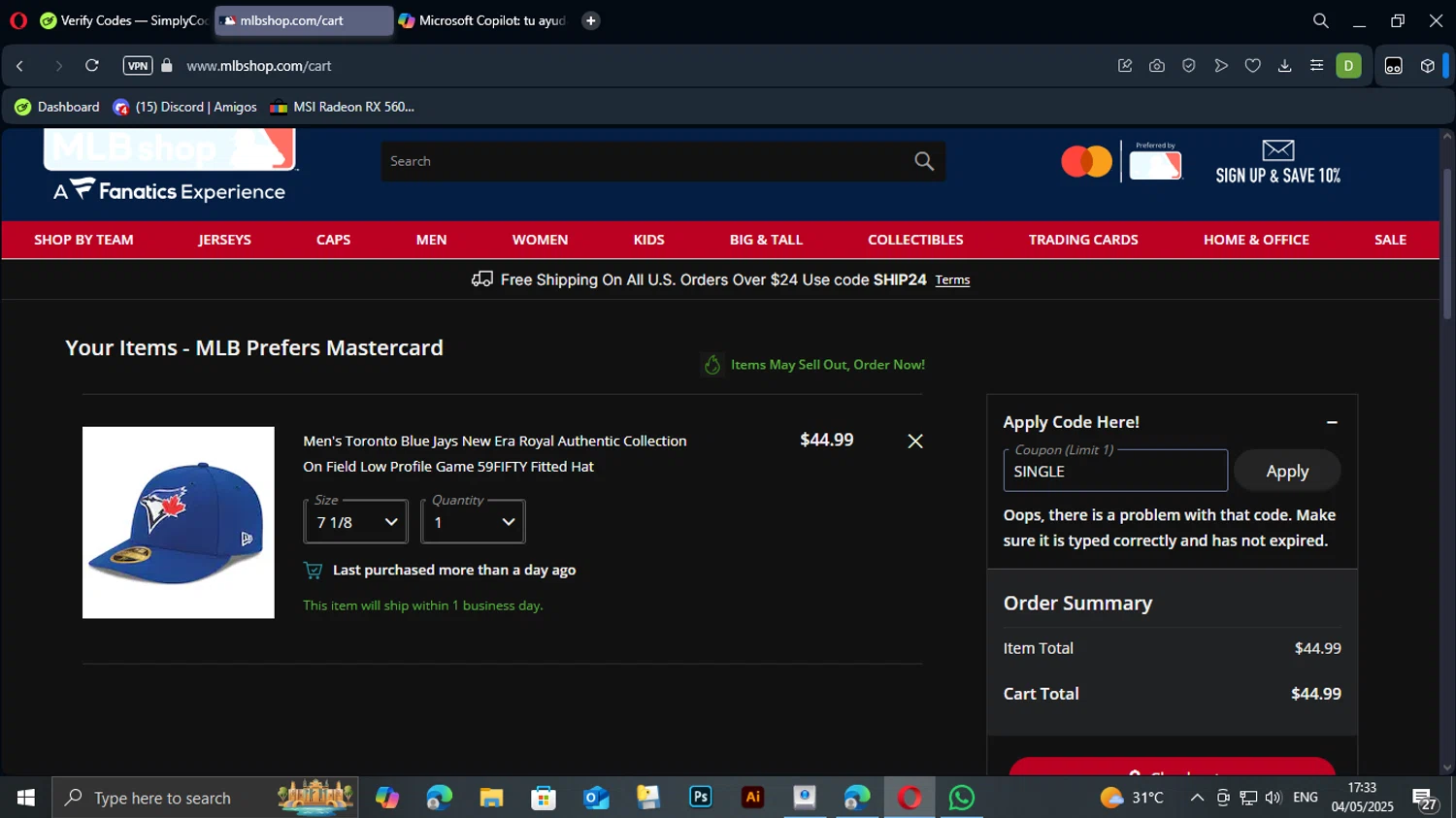Toggle the VPN badge in address bar

[x=138, y=66]
